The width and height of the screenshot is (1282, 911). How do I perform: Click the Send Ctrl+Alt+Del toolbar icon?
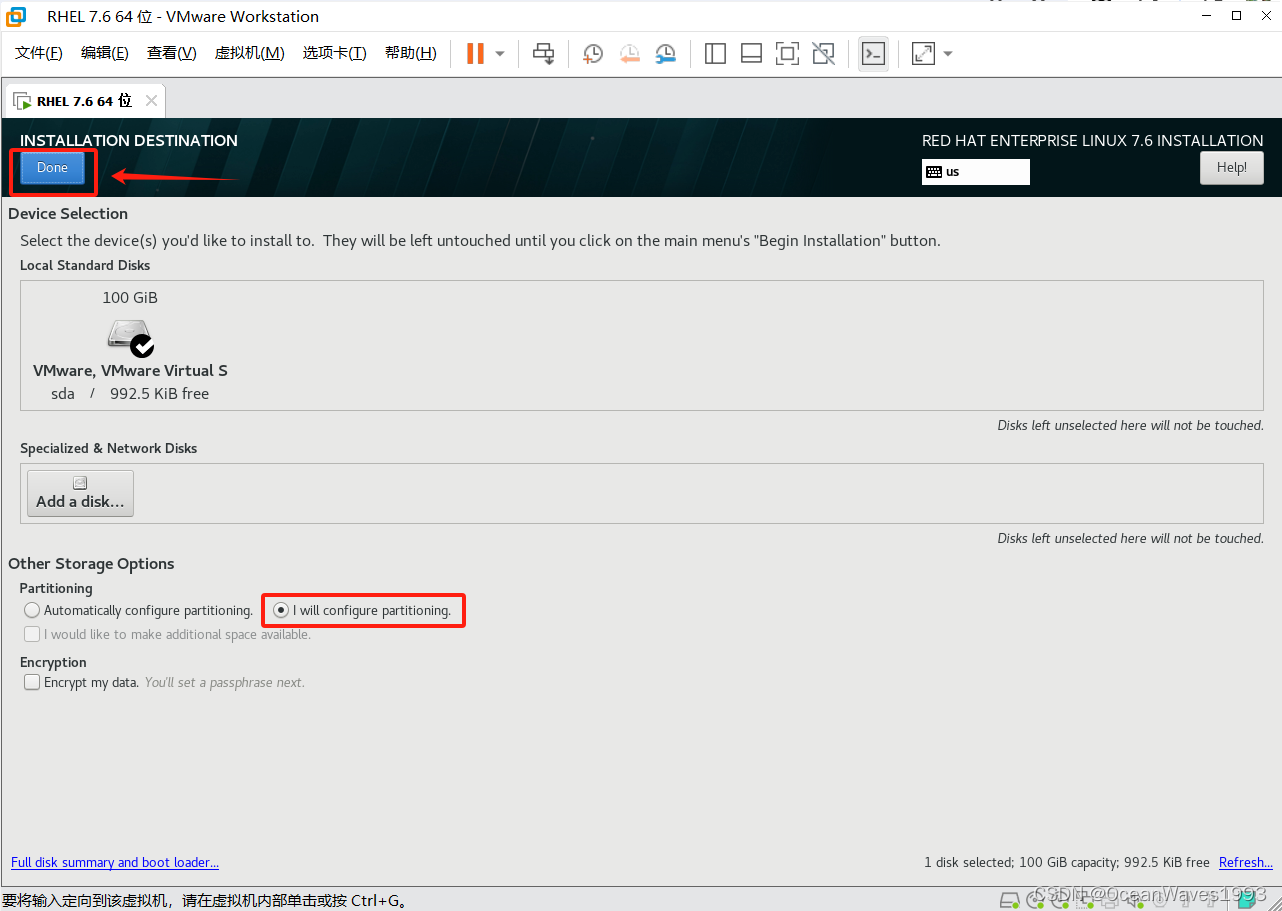click(543, 53)
